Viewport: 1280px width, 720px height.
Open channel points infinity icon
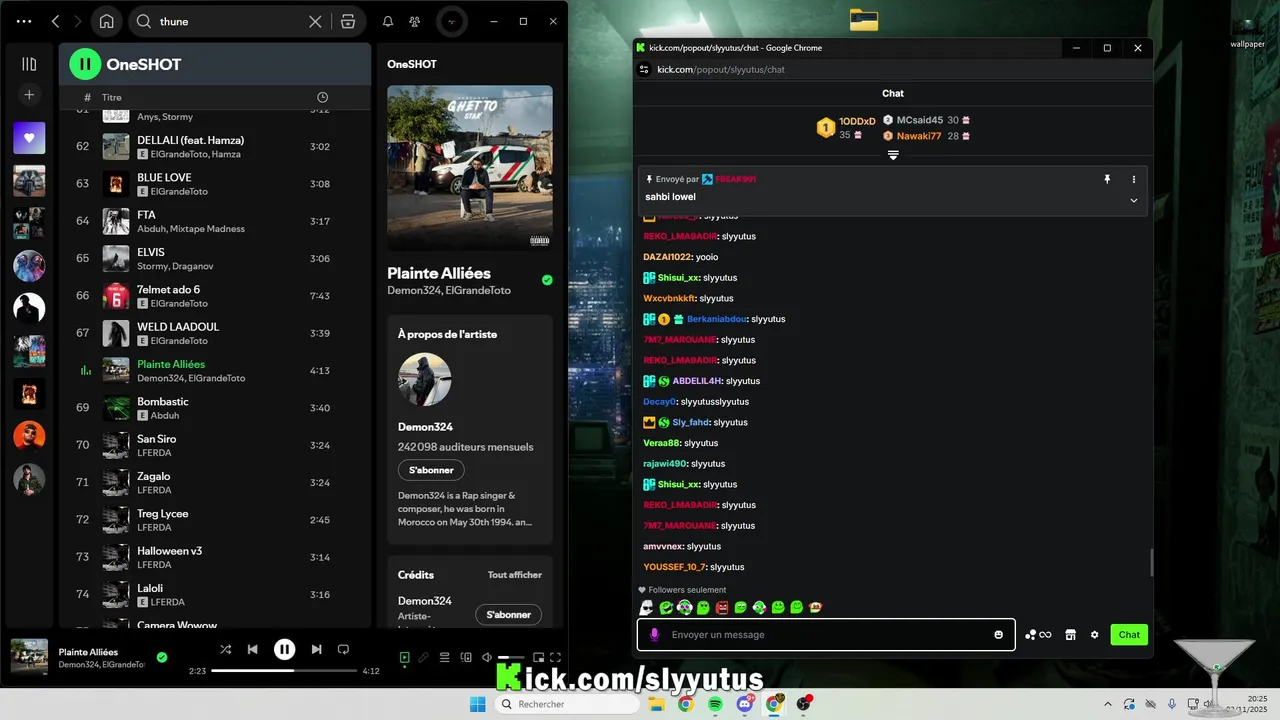(x=1038, y=635)
